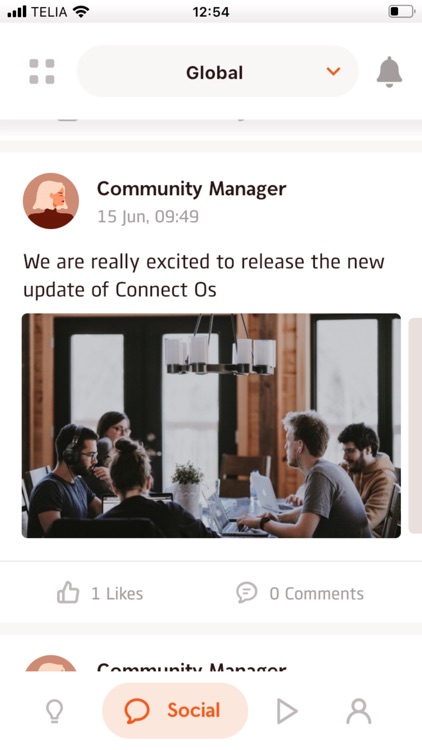Open the grid menu icon
Image resolution: width=422 pixels, height=750 pixels.
pyautogui.click(x=42, y=72)
